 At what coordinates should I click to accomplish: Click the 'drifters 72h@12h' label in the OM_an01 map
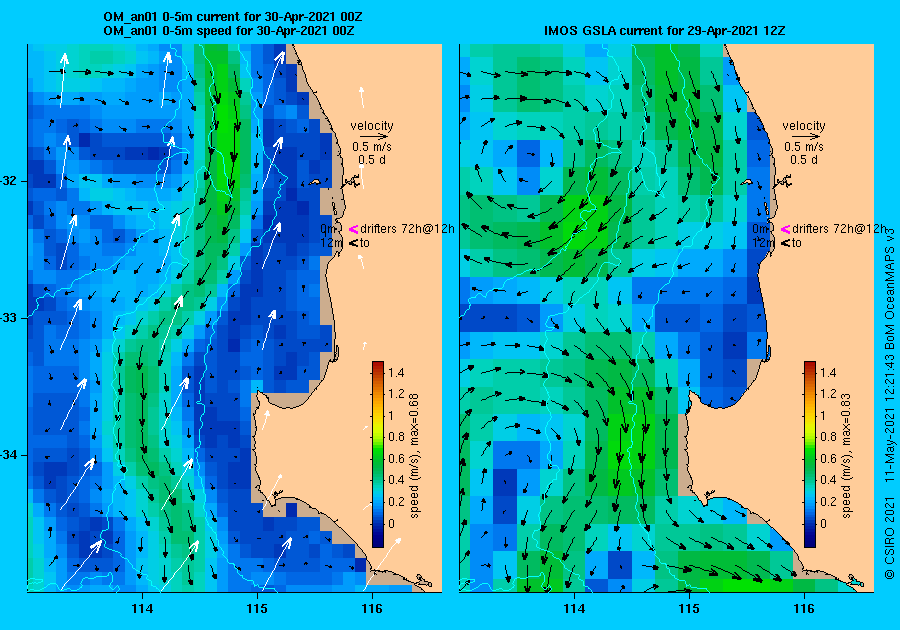click(x=407, y=229)
